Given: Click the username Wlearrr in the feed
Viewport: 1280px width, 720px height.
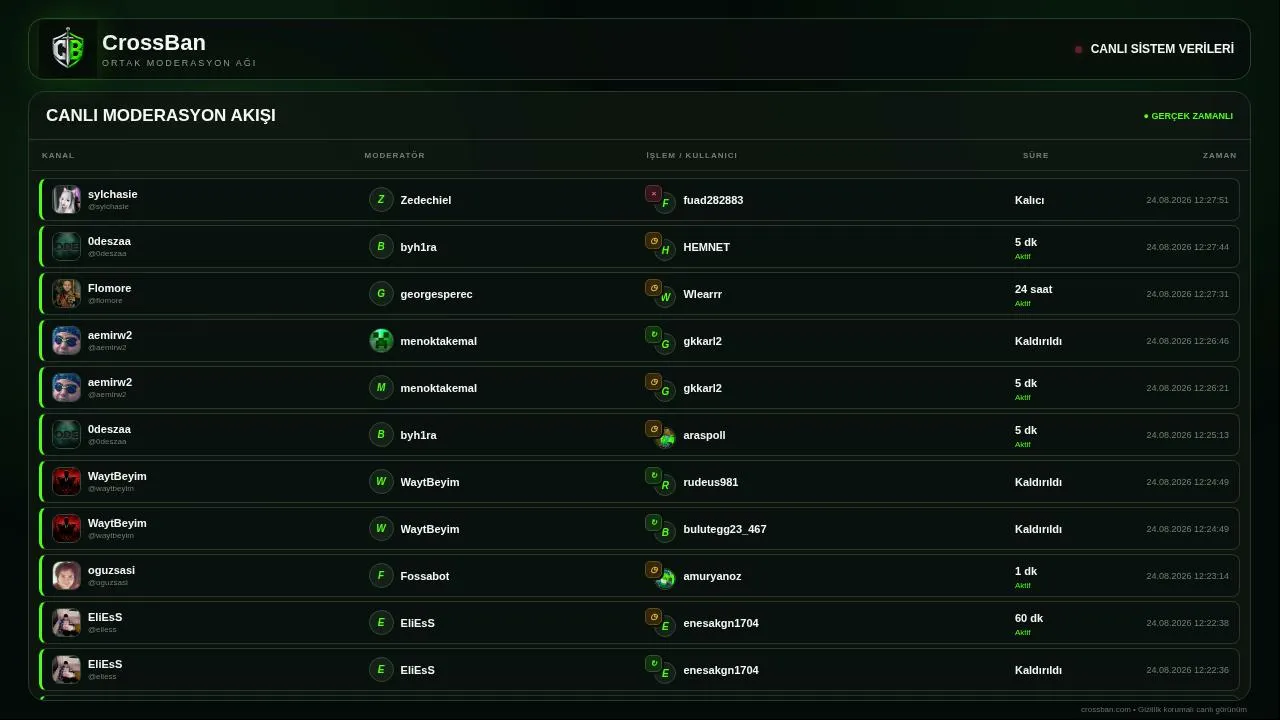Looking at the screenshot, I should pyautogui.click(x=702, y=294).
